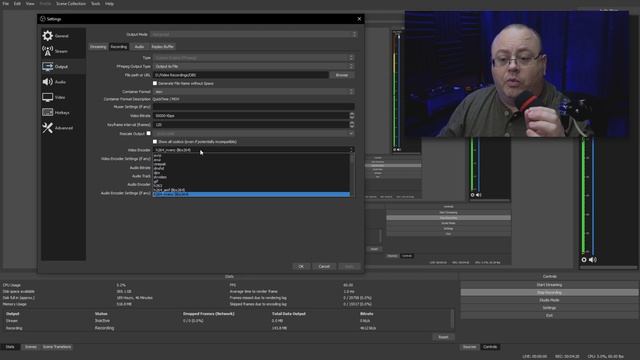Open Container Format dropdown
This screenshot has height=360, width=640.
(x=253, y=92)
